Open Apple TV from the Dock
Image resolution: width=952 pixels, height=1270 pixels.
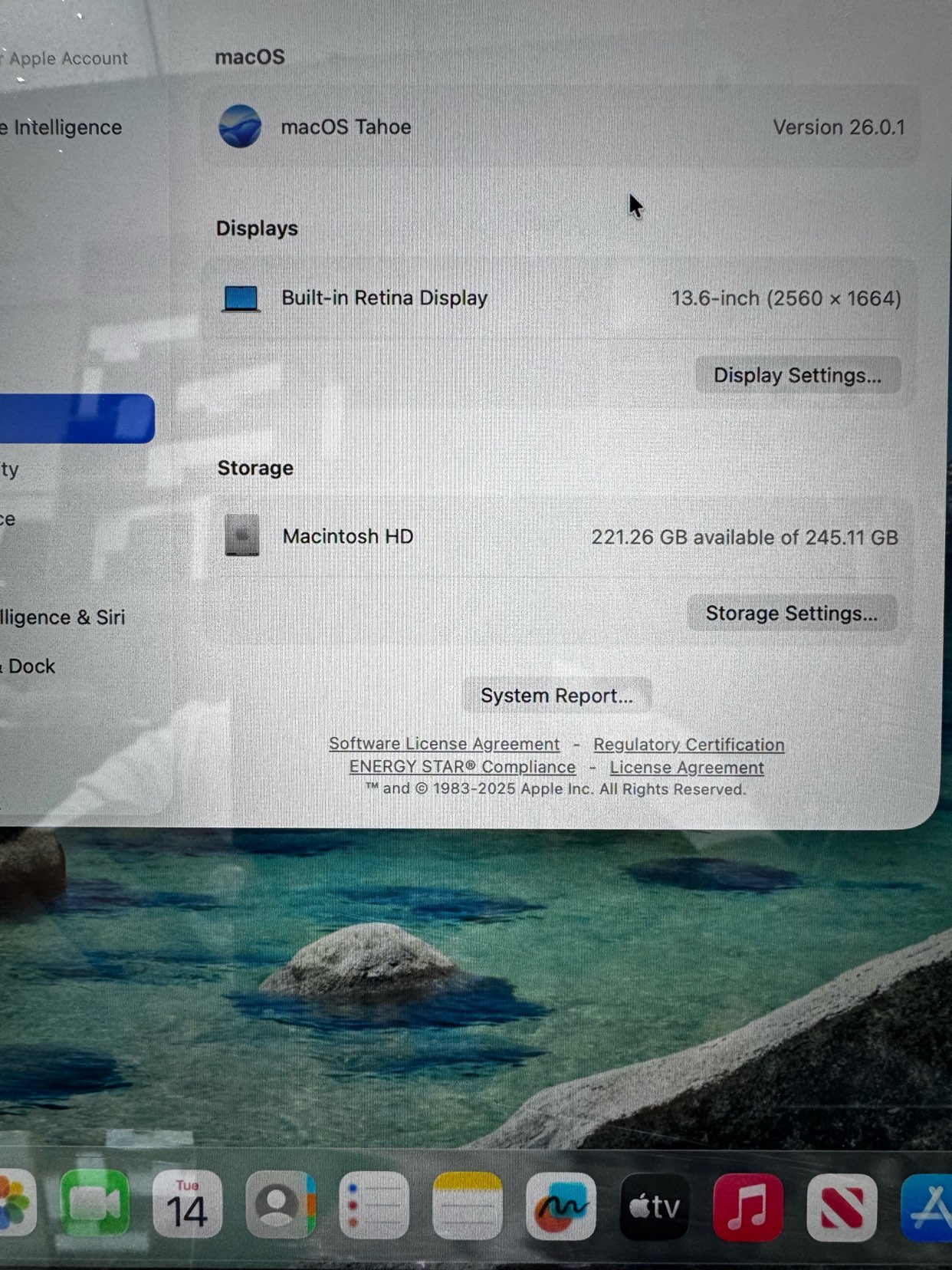coord(655,1207)
